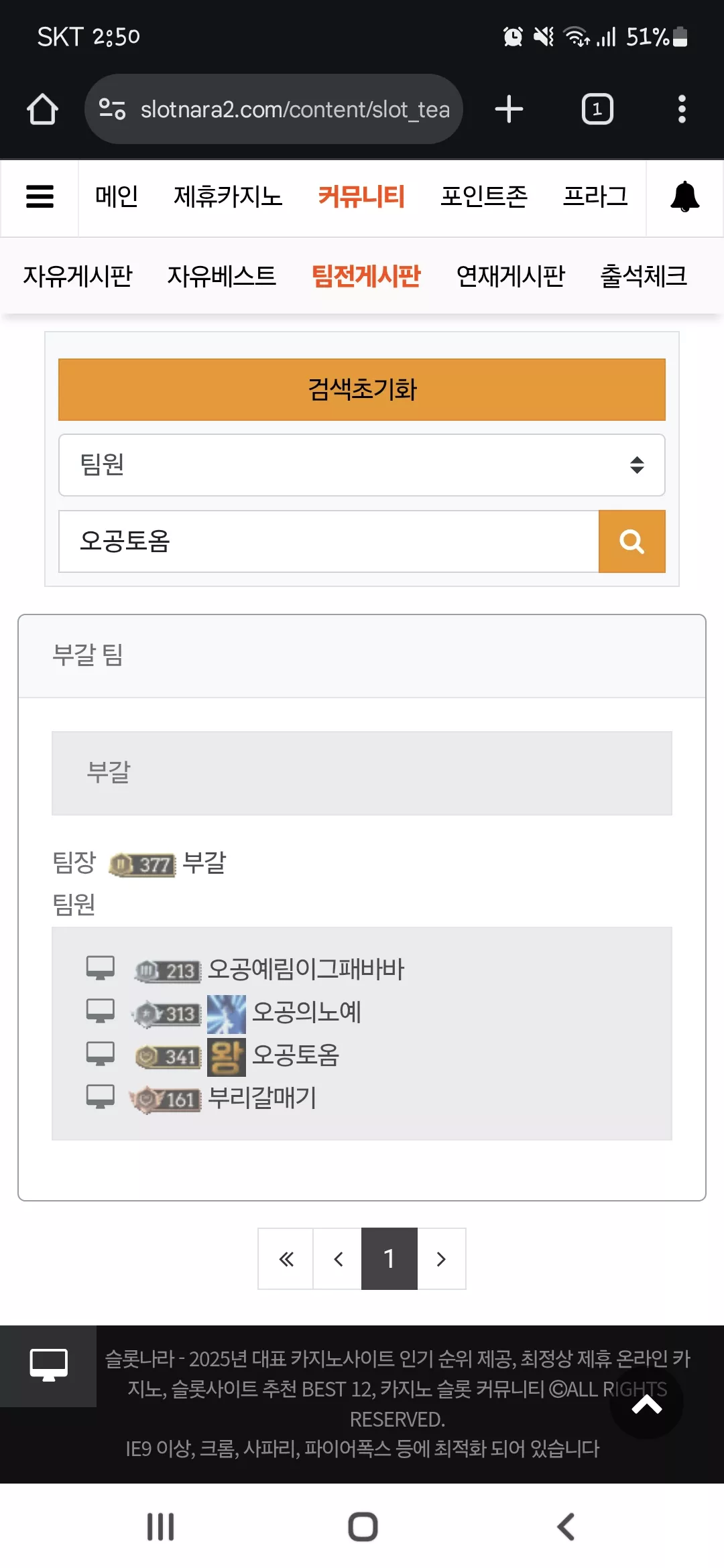724x1568 pixels.
Task: Open the tab switcher showing 1
Action: [597, 109]
